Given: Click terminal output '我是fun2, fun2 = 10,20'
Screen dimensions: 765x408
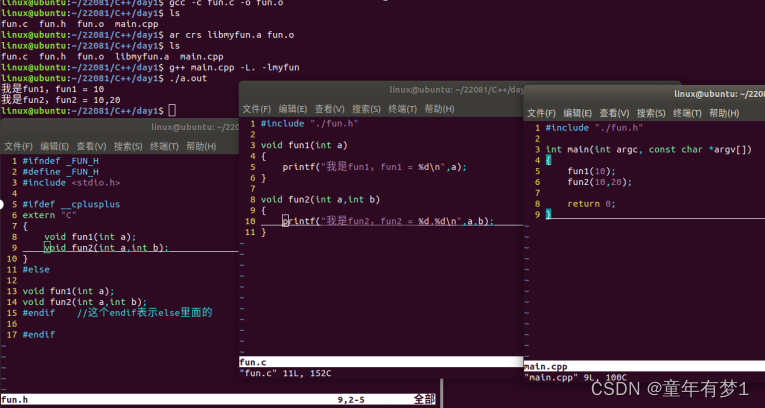Looking at the screenshot, I should tap(61, 100).
